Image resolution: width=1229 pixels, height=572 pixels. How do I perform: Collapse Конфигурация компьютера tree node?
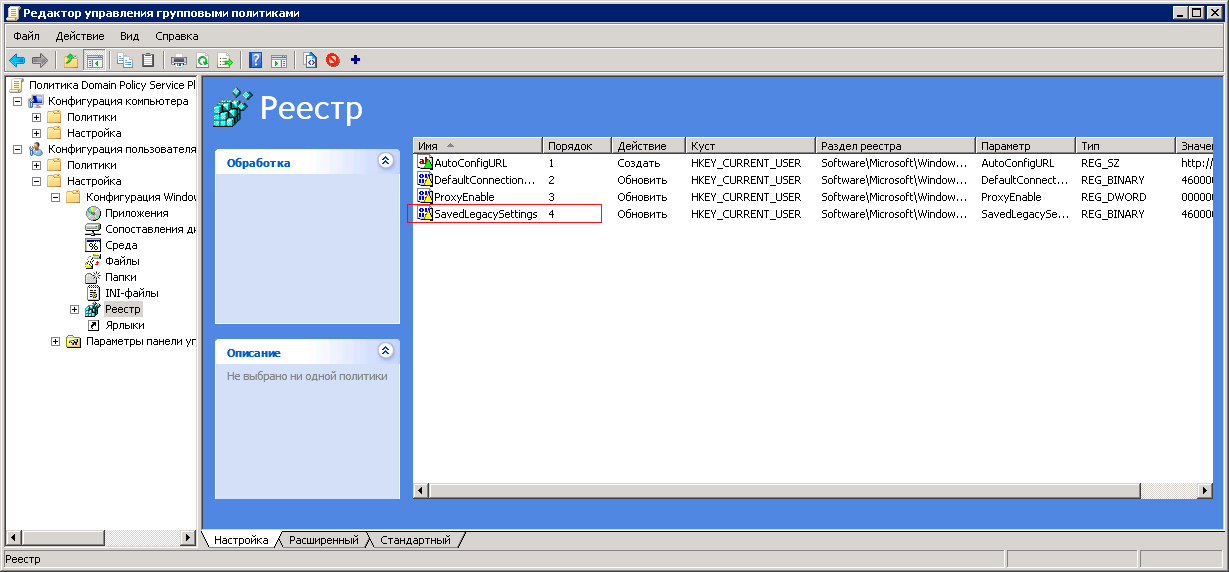(x=17, y=101)
